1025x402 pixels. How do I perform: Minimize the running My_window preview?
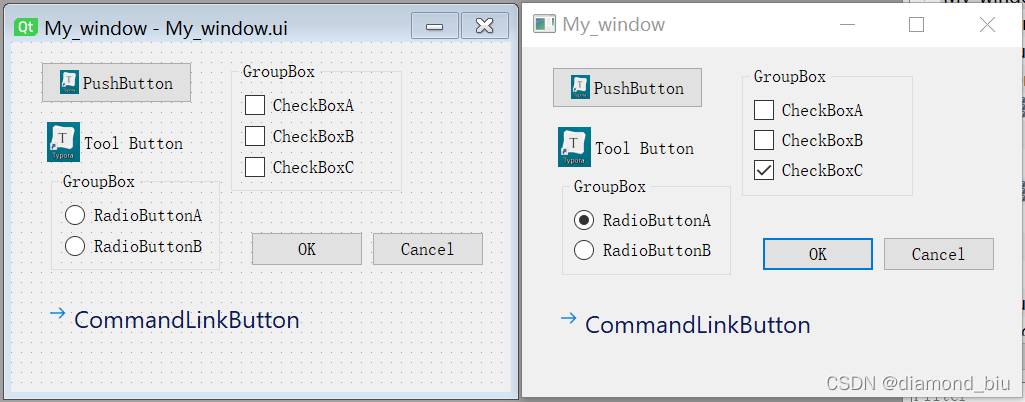848,25
